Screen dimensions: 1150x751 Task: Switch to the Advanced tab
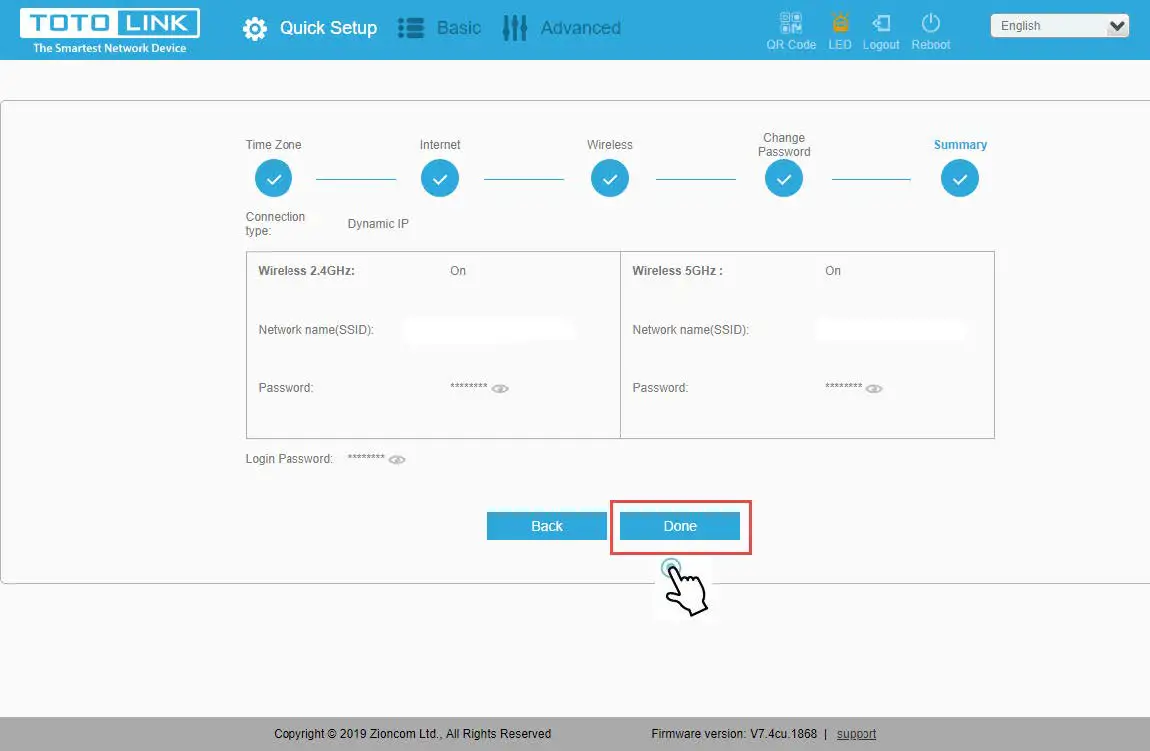coord(581,28)
